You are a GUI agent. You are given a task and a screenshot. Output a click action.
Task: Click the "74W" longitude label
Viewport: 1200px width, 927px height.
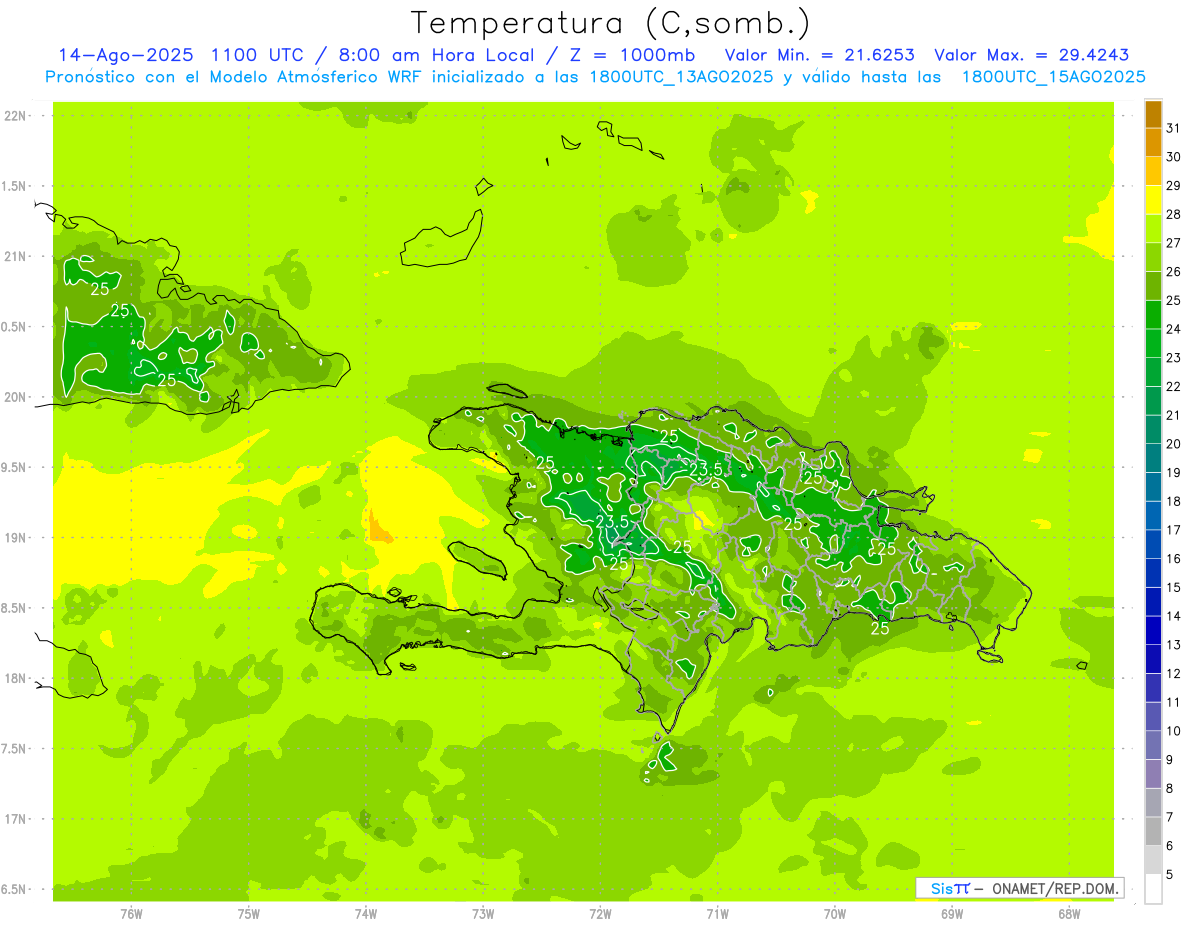pyautogui.click(x=366, y=913)
